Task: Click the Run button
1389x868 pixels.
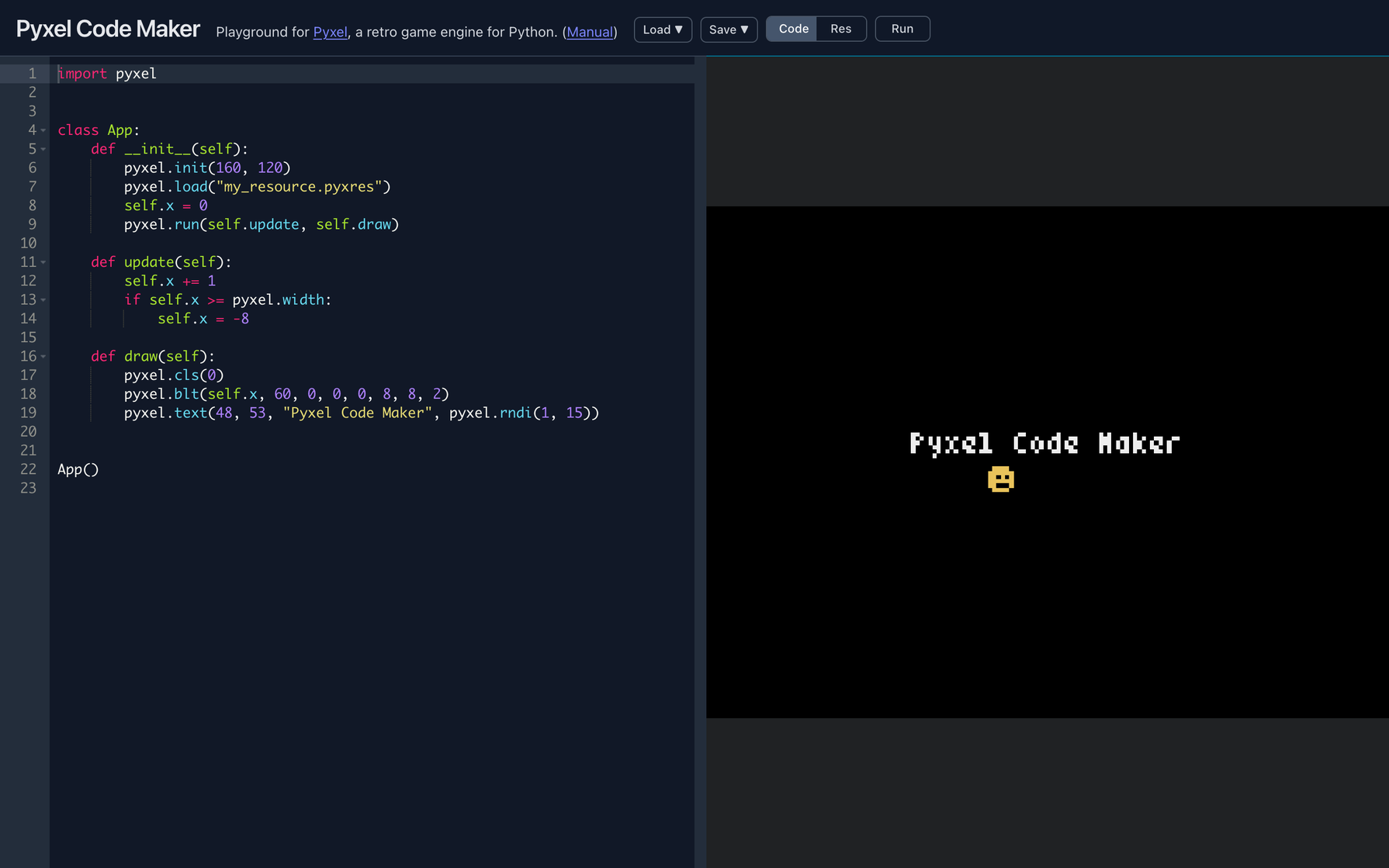Action: [x=902, y=29]
